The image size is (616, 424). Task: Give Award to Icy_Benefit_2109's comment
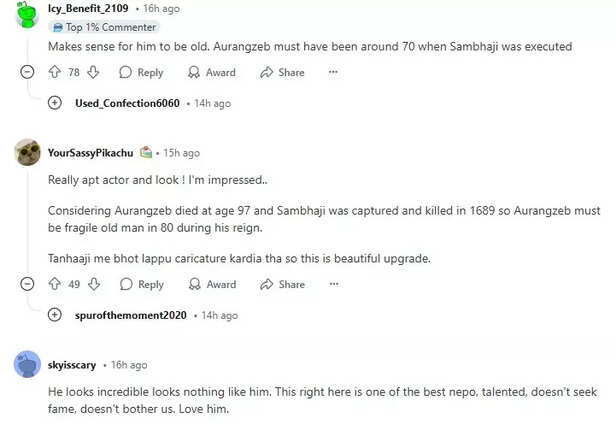point(211,72)
